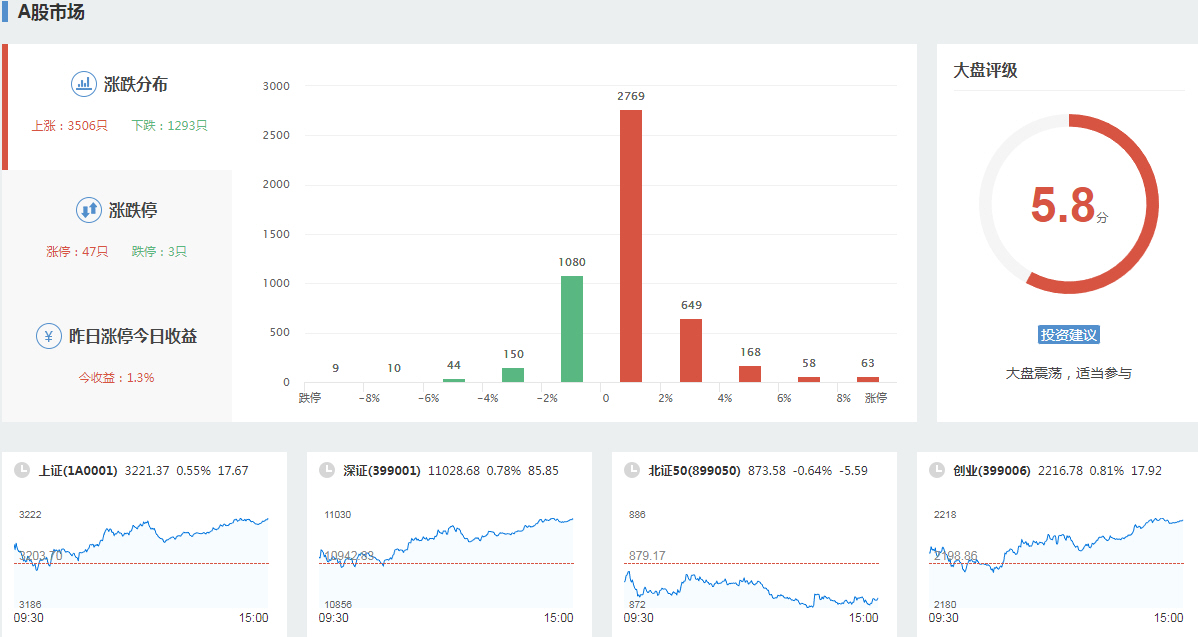Click clock icon next to 创业(399006)
The width and height of the screenshot is (1198, 637).
tap(936, 470)
